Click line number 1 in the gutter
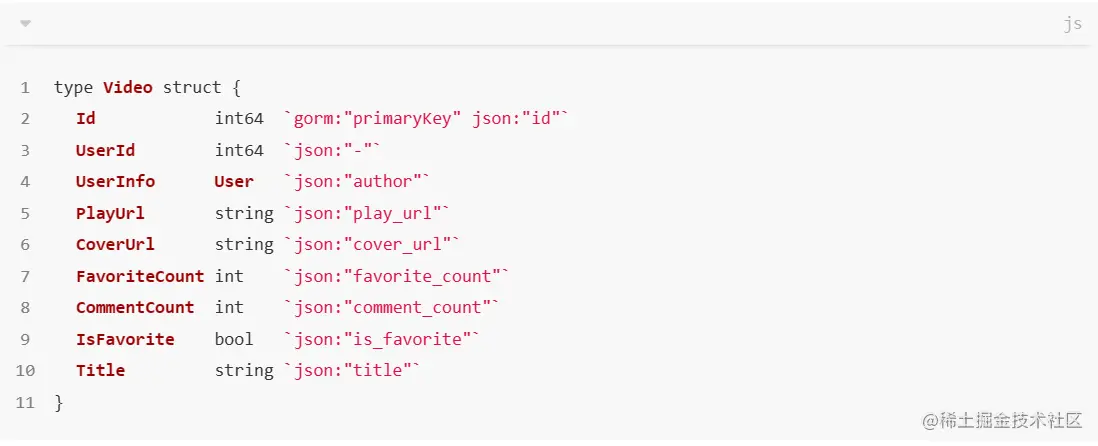1098x446 pixels. (x=25, y=88)
